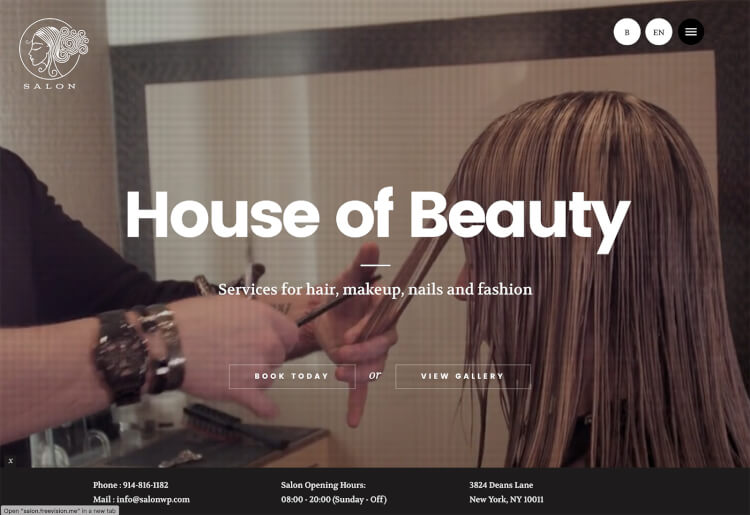Click the SALON wordmark under the emblem
The image size is (750, 515).
point(50,87)
